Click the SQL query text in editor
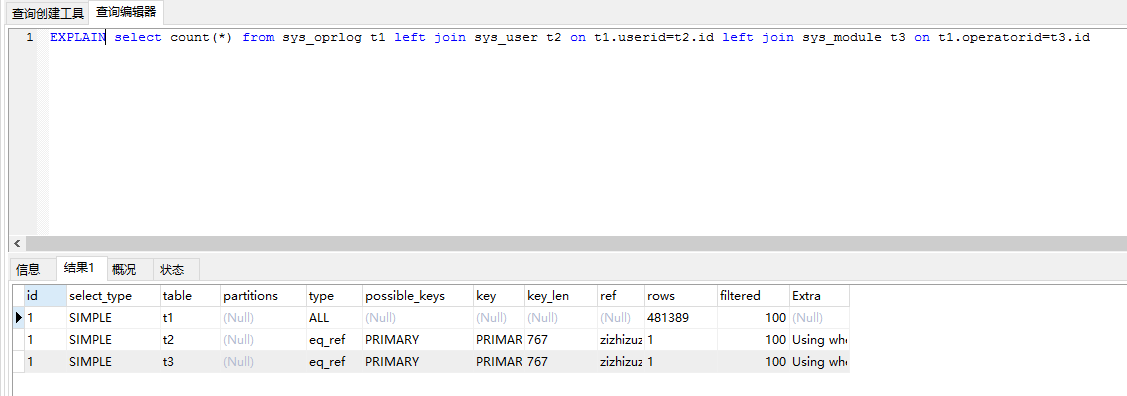1127x396 pixels. (x=570, y=37)
